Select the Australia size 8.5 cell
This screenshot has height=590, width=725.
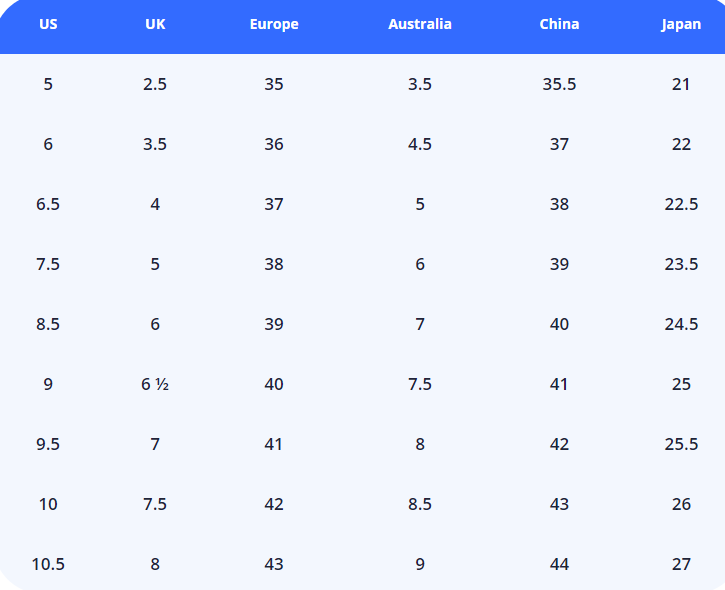click(420, 504)
